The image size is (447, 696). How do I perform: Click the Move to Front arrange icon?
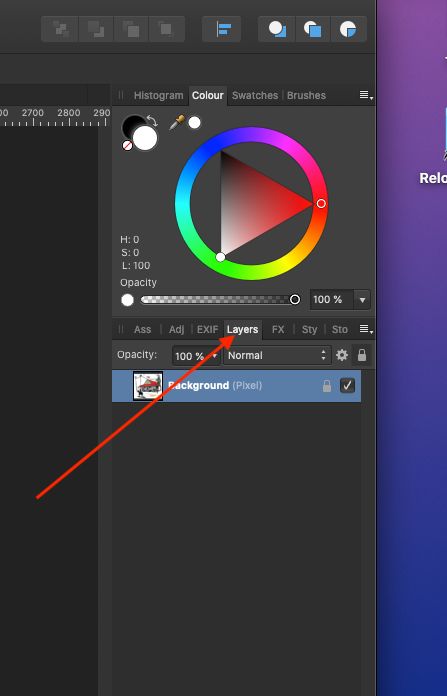(166, 29)
